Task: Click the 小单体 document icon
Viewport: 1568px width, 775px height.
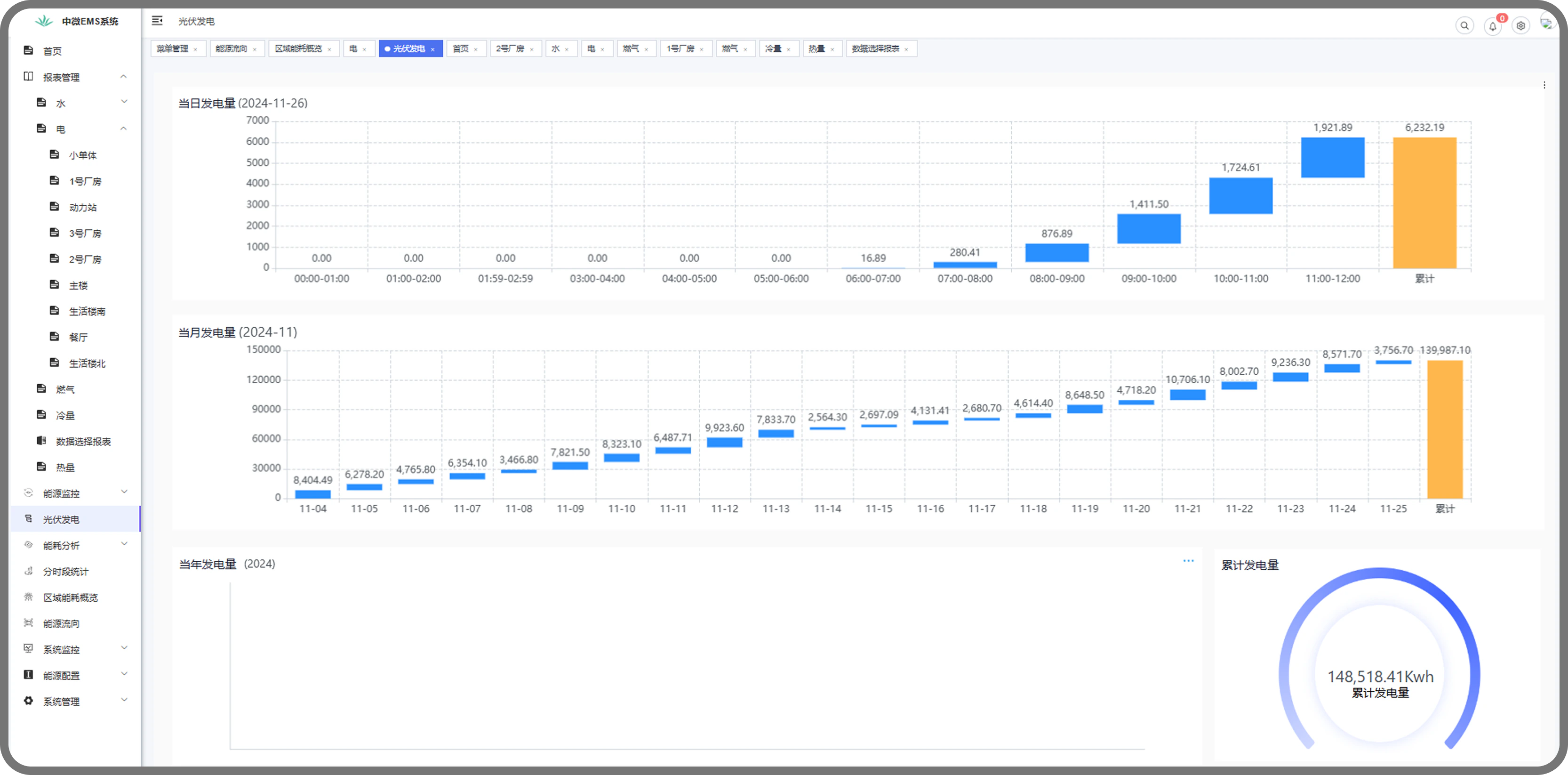Action: click(54, 154)
